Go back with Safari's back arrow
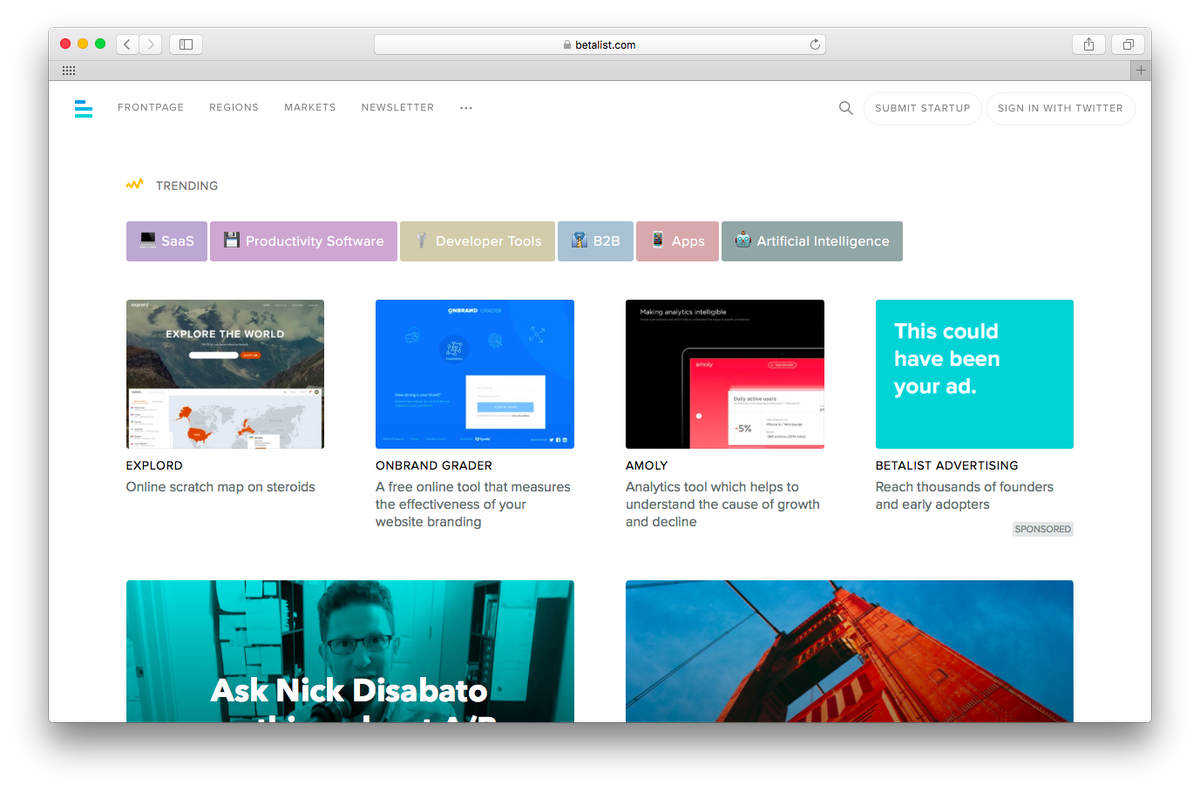1200x792 pixels. click(x=127, y=44)
